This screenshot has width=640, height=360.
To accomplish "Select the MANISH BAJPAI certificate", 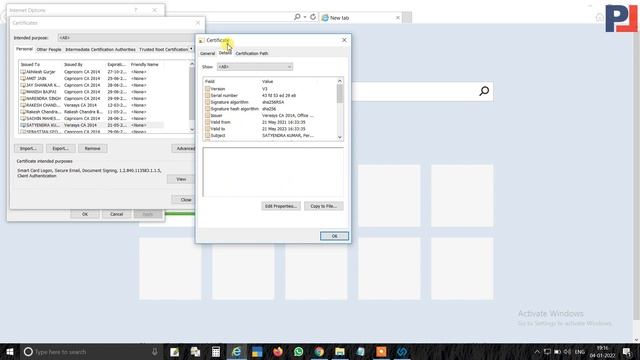I will tap(92, 92).
